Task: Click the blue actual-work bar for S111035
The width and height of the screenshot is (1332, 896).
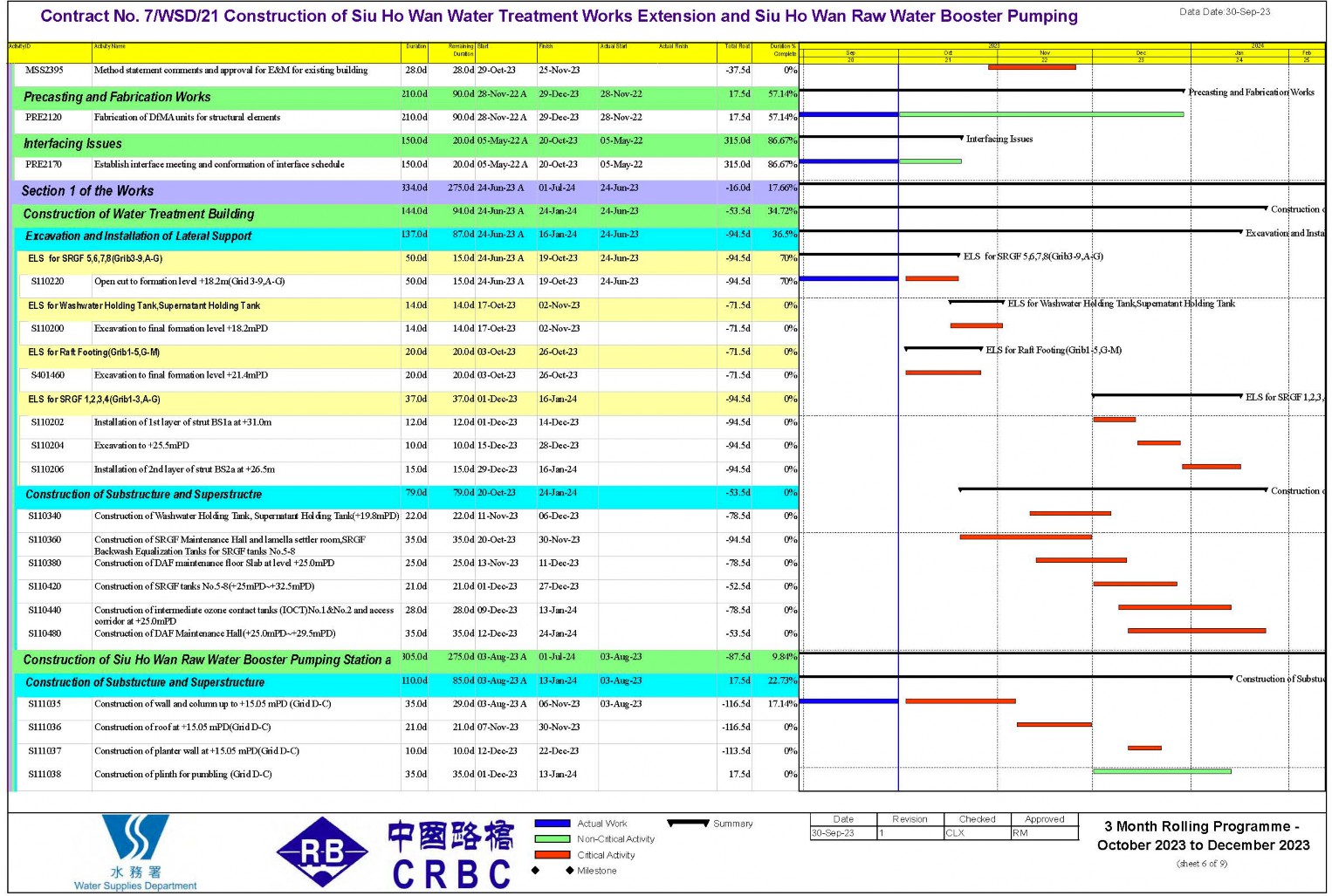Action: [848, 701]
